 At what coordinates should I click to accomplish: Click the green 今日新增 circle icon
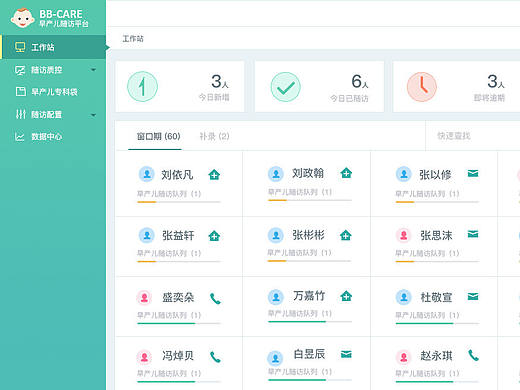pos(142,87)
